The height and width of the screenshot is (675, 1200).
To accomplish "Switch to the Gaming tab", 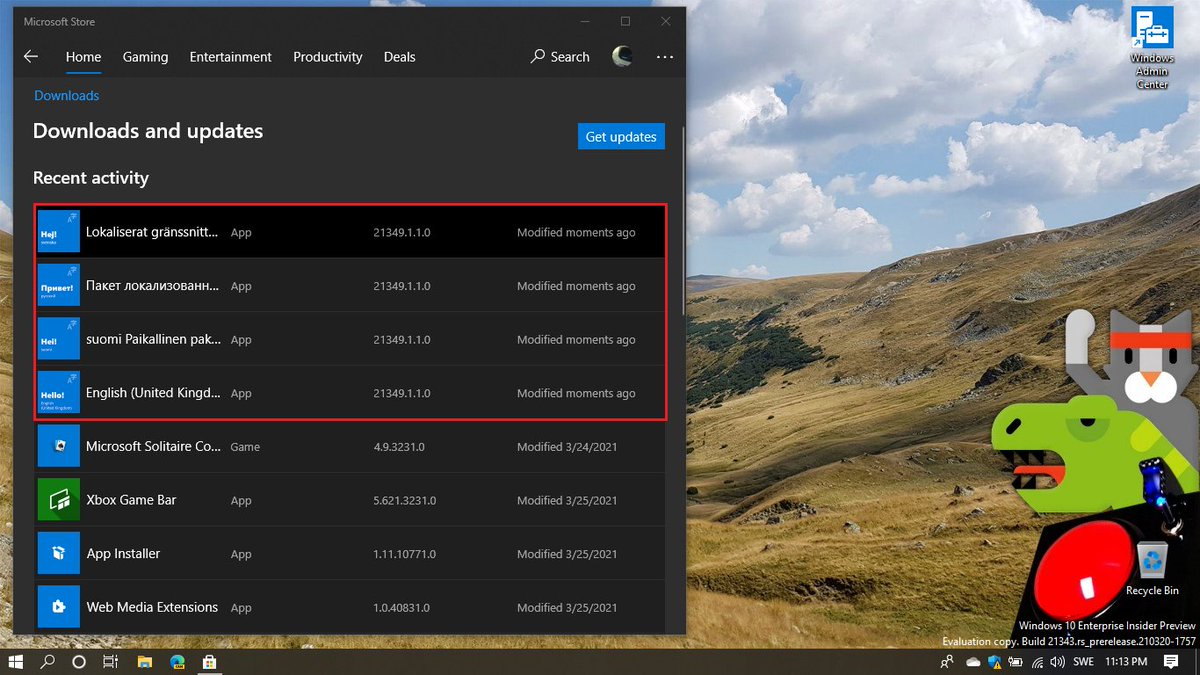I will point(145,57).
